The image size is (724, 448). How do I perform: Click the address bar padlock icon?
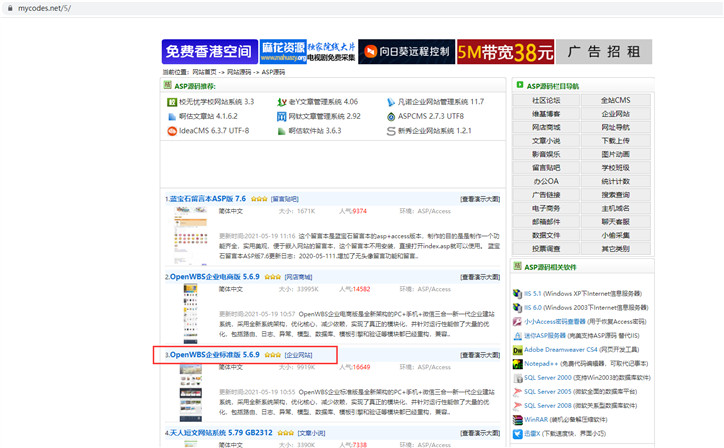tap(10, 8)
